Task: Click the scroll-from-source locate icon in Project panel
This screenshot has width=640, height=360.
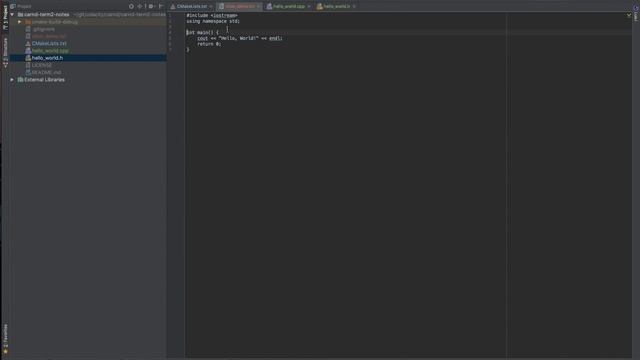Action: coord(131,6)
